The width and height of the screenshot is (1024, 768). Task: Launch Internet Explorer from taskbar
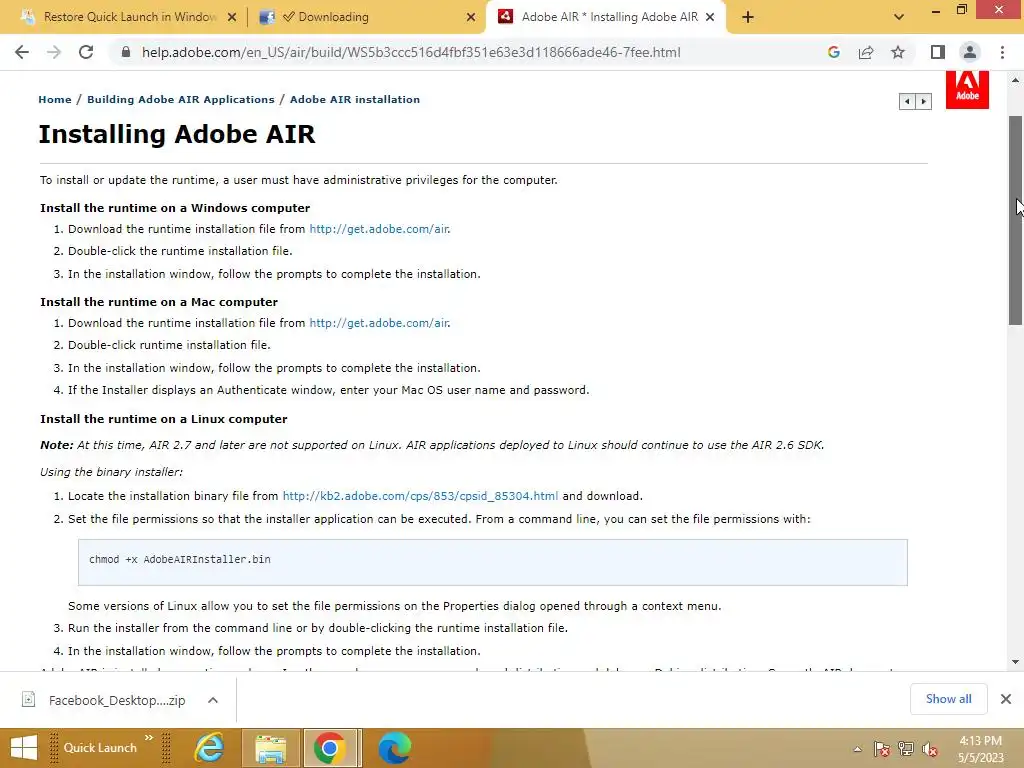point(209,748)
